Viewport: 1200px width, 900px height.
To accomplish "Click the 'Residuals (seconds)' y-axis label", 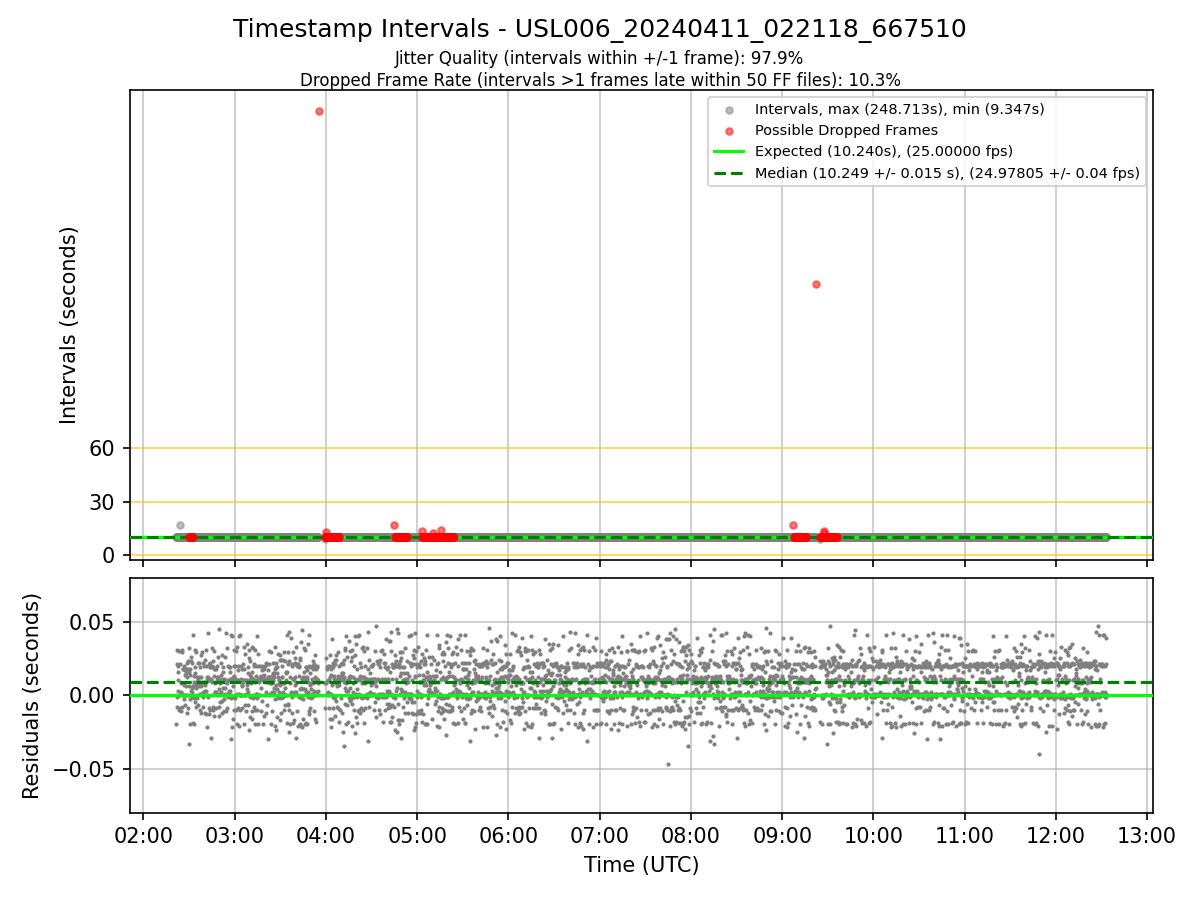I will click(32, 696).
